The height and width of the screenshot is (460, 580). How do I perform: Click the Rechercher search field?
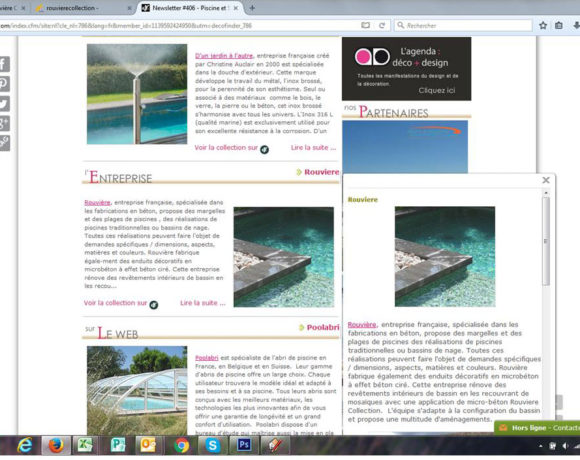(463, 26)
